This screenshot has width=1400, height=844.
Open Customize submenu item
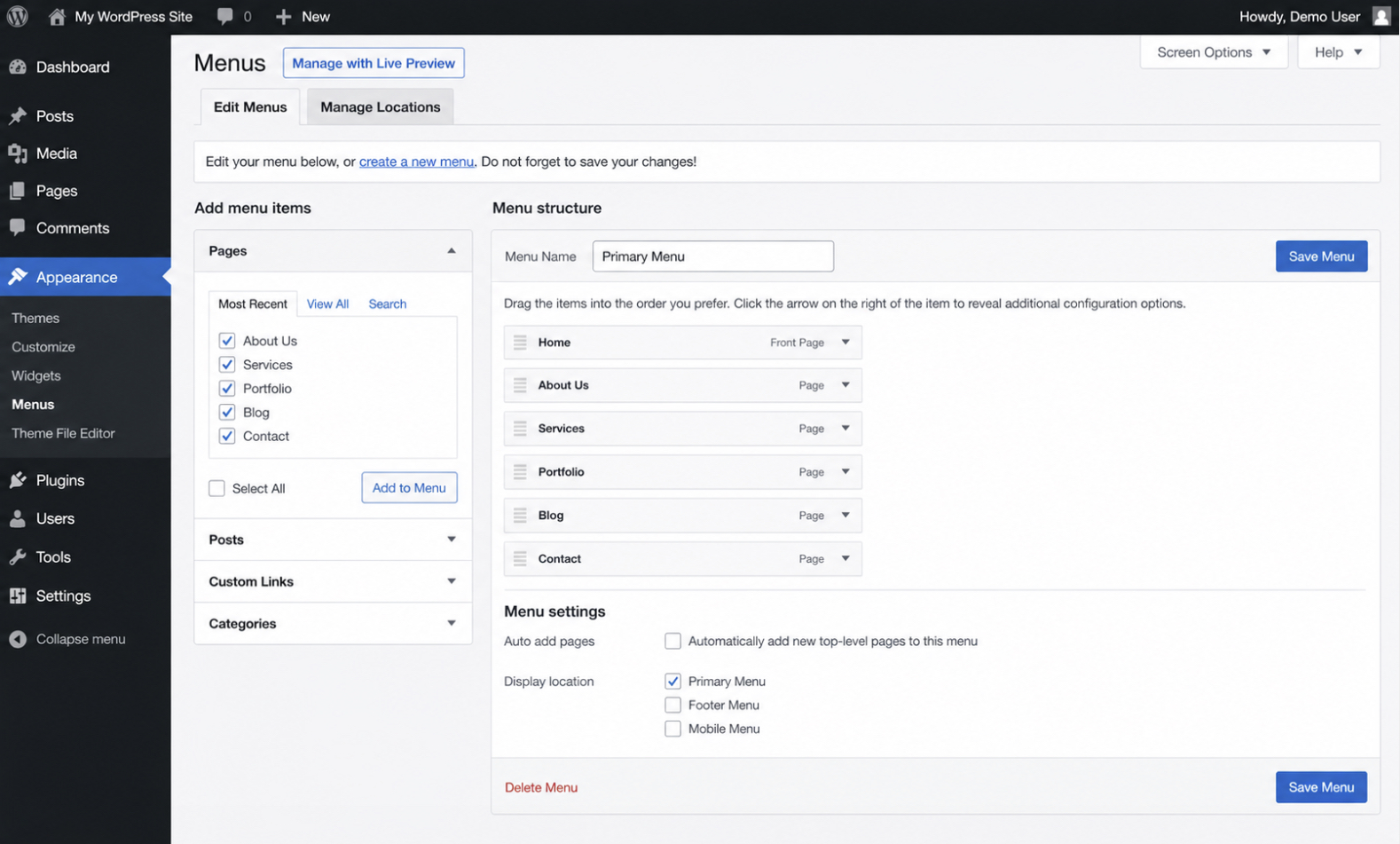click(x=43, y=347)
